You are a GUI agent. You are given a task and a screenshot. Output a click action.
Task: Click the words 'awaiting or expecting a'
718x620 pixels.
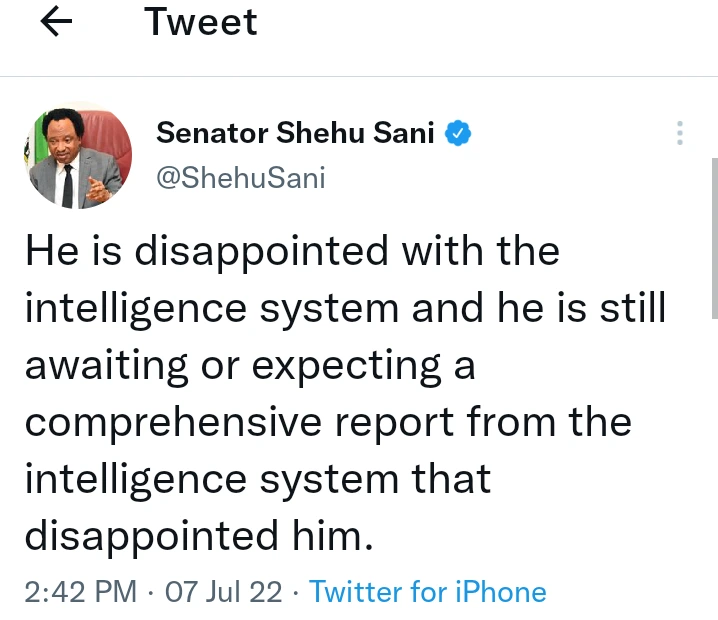tap(249, 366)
